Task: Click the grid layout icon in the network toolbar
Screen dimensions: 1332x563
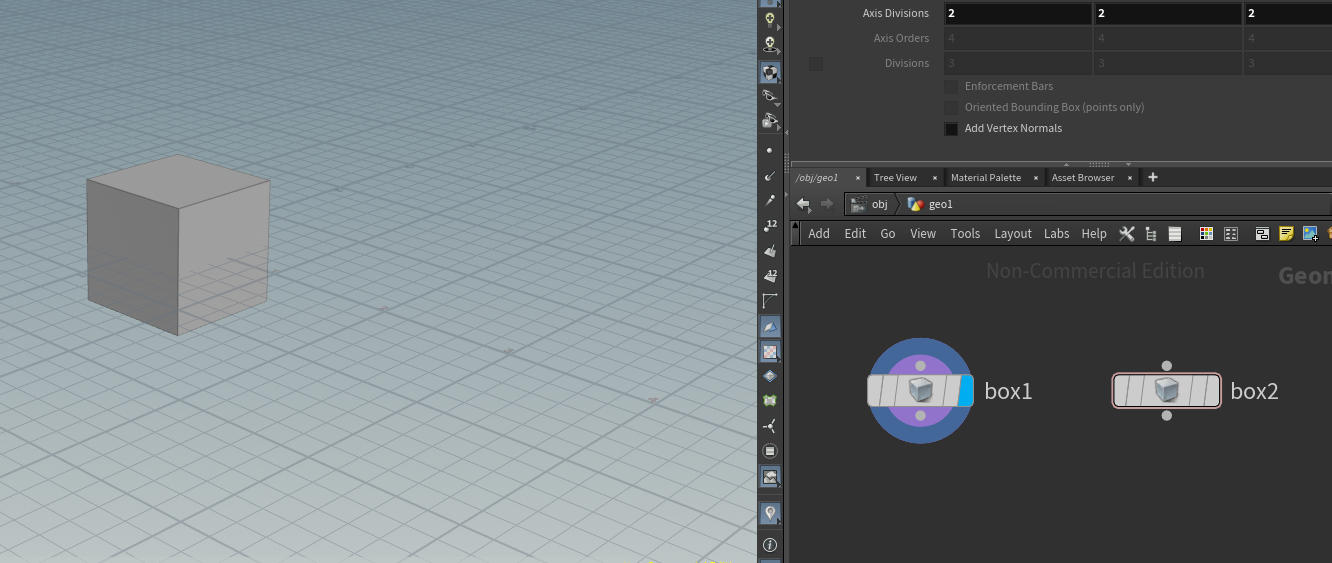Action: point(1231,233)
